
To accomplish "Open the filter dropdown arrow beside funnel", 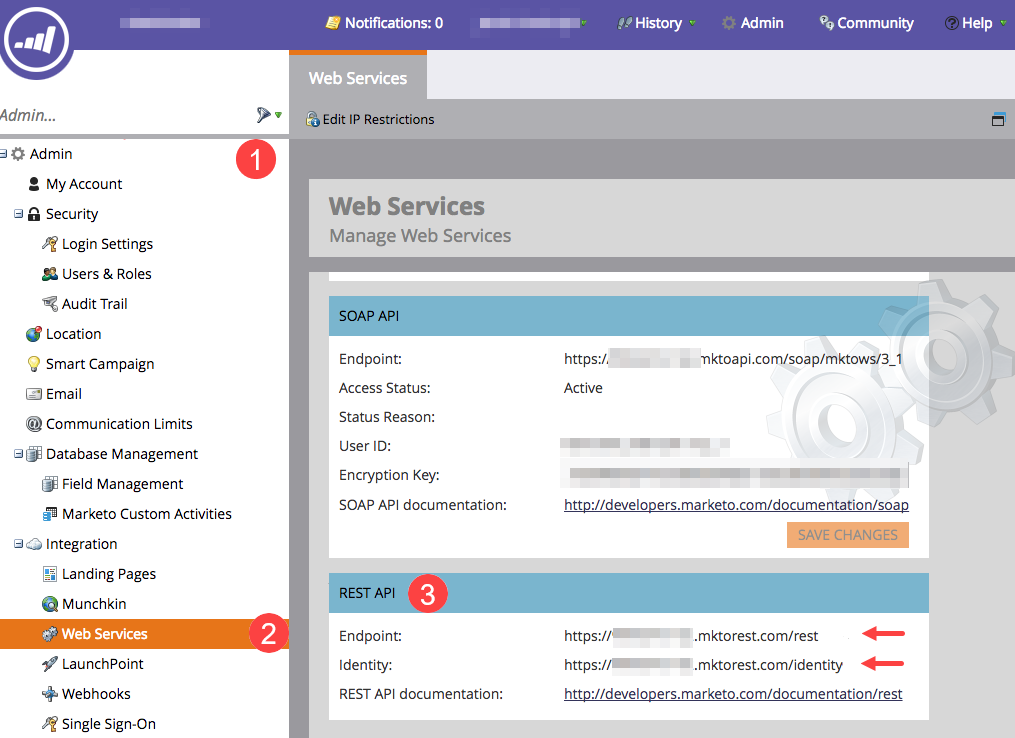I will (x=278, y=115).
